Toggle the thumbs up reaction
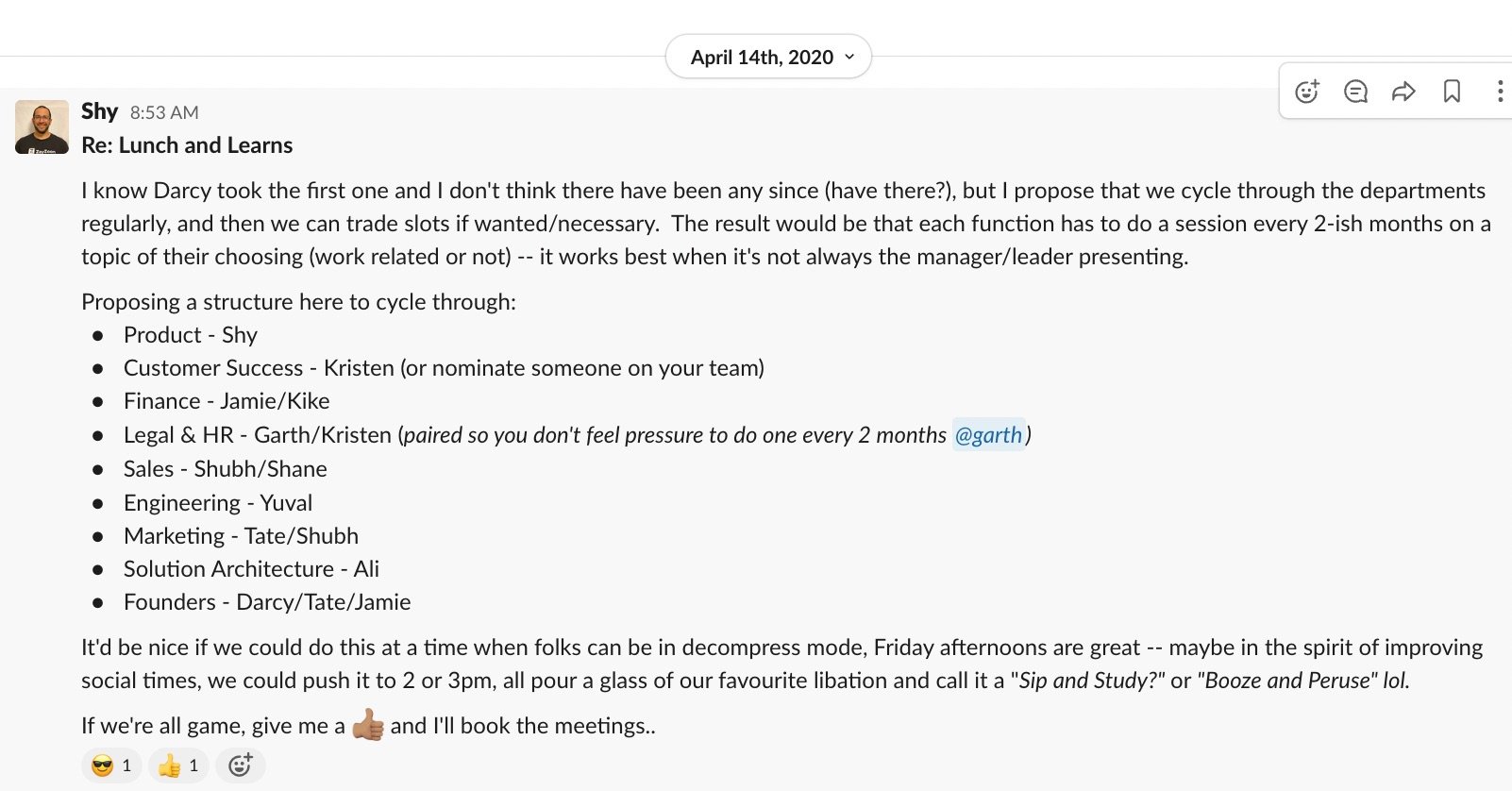Viewport: 1512px width, 791px height. pyautogui.click(x=178, y=766)
